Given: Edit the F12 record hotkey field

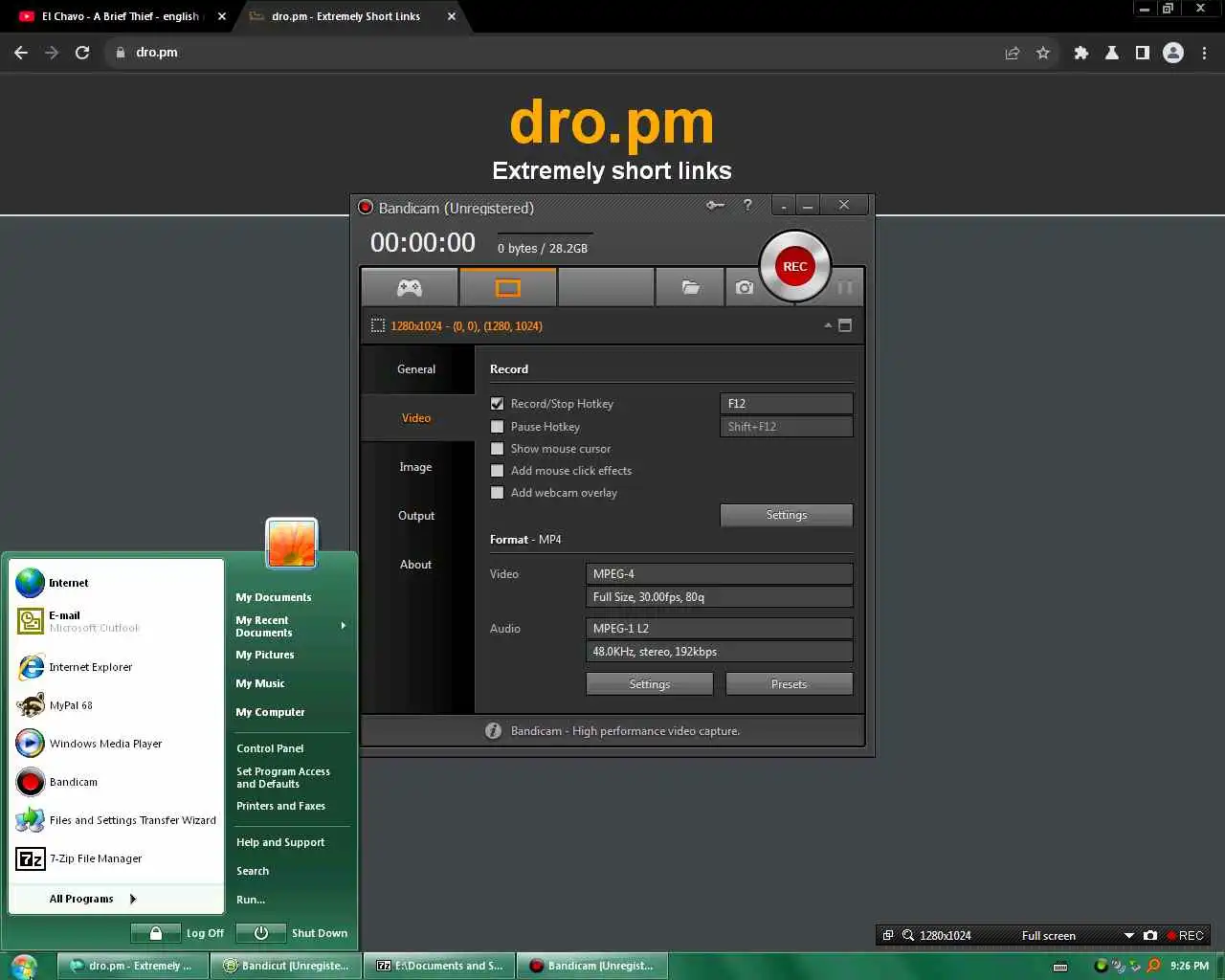Looking at the screenshot, I should click(x=786, y=404).
